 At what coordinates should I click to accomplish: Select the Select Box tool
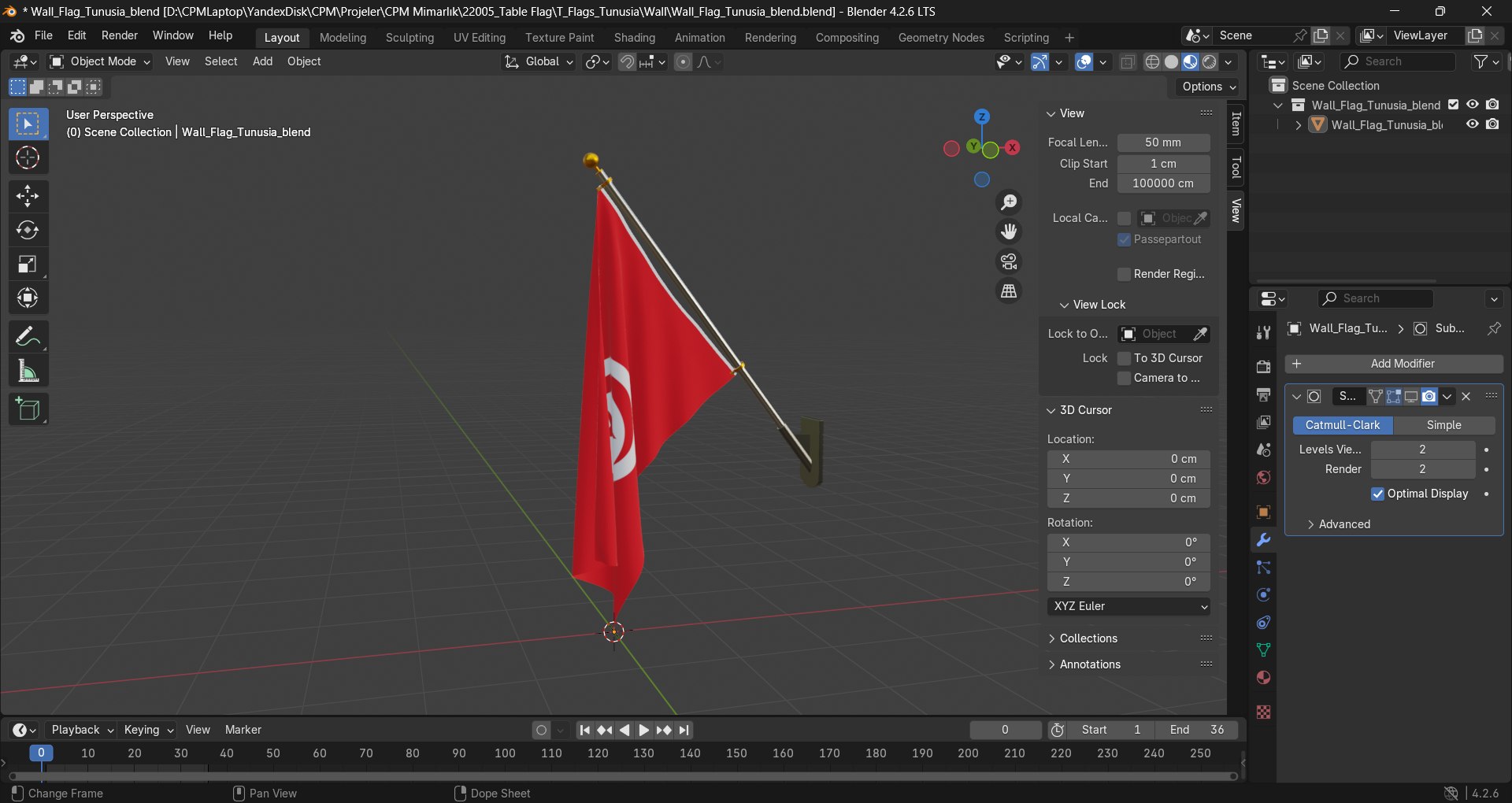coord(28,124)
